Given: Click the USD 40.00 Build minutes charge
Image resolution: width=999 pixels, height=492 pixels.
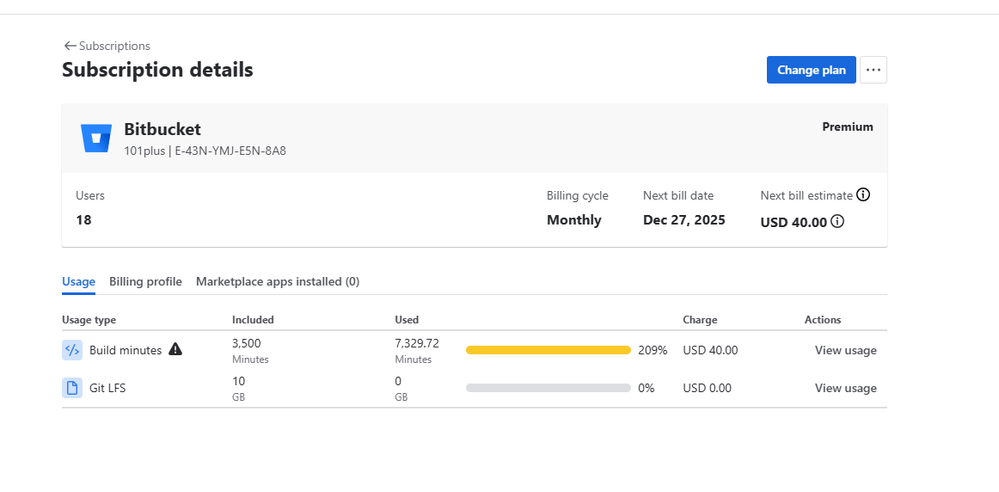Looking at the screenshot, I should 710,350.
